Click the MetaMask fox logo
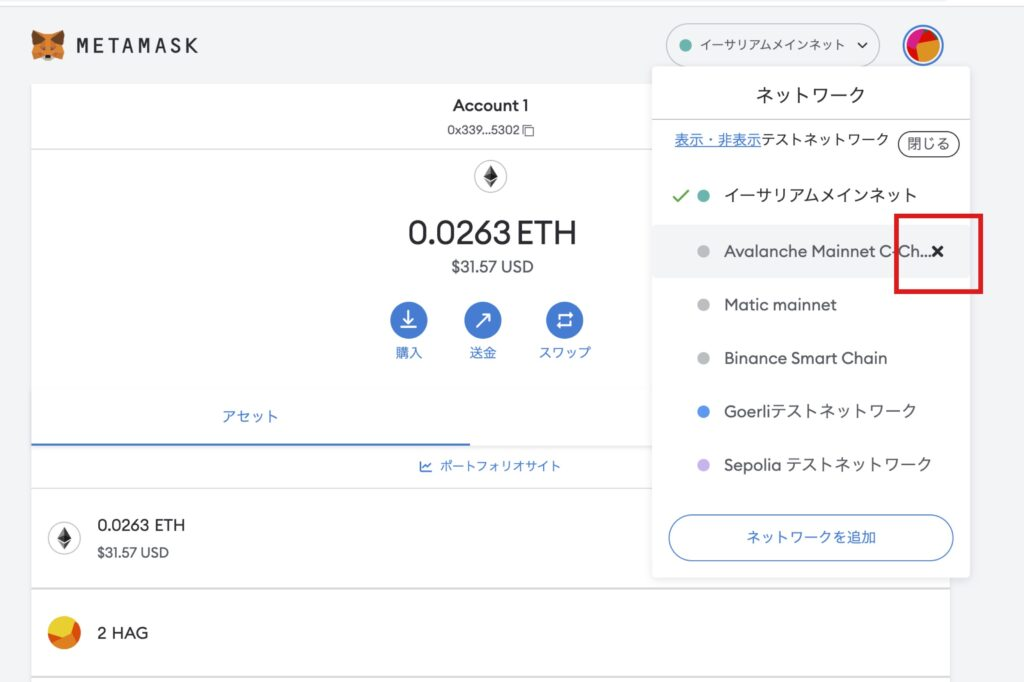Viewport: 1024px width, 682px height. (48, 45)
